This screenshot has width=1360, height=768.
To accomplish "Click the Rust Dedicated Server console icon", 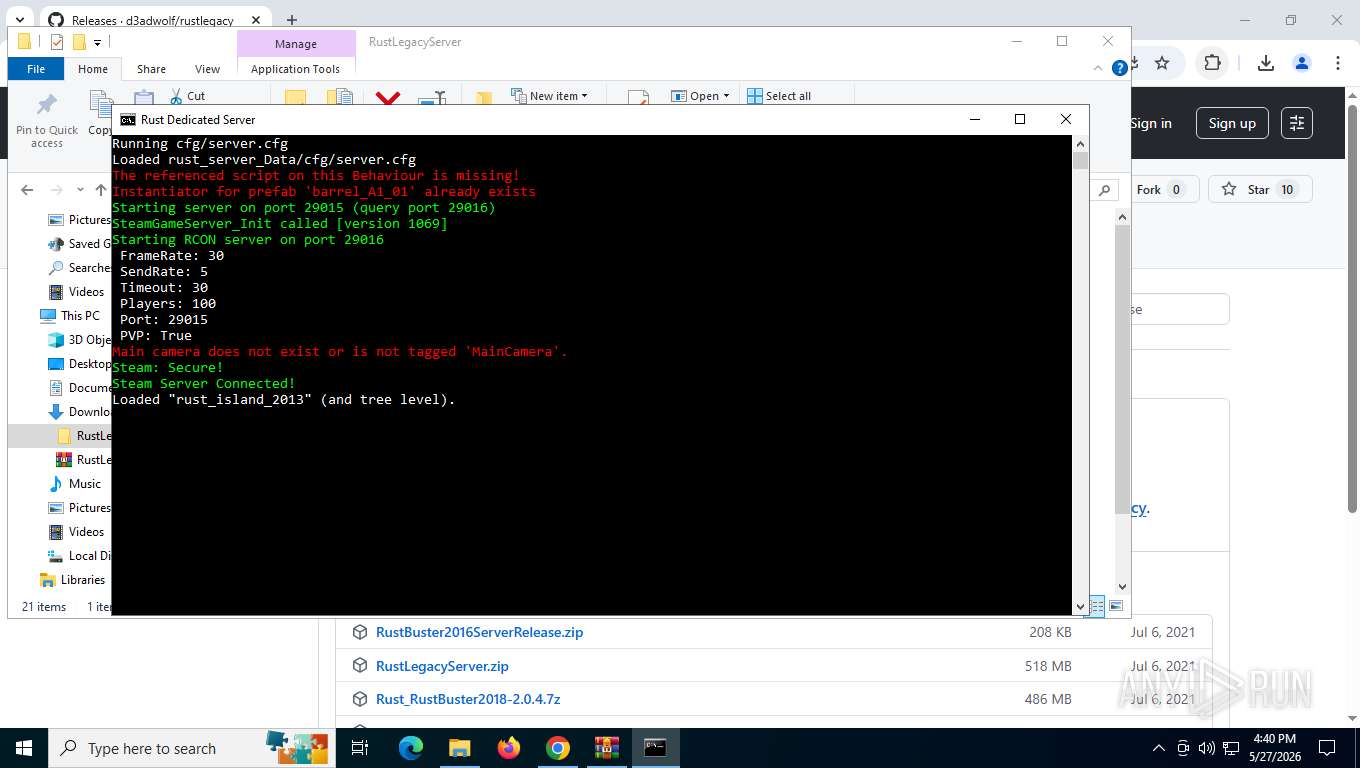I will tap(128, 119).
